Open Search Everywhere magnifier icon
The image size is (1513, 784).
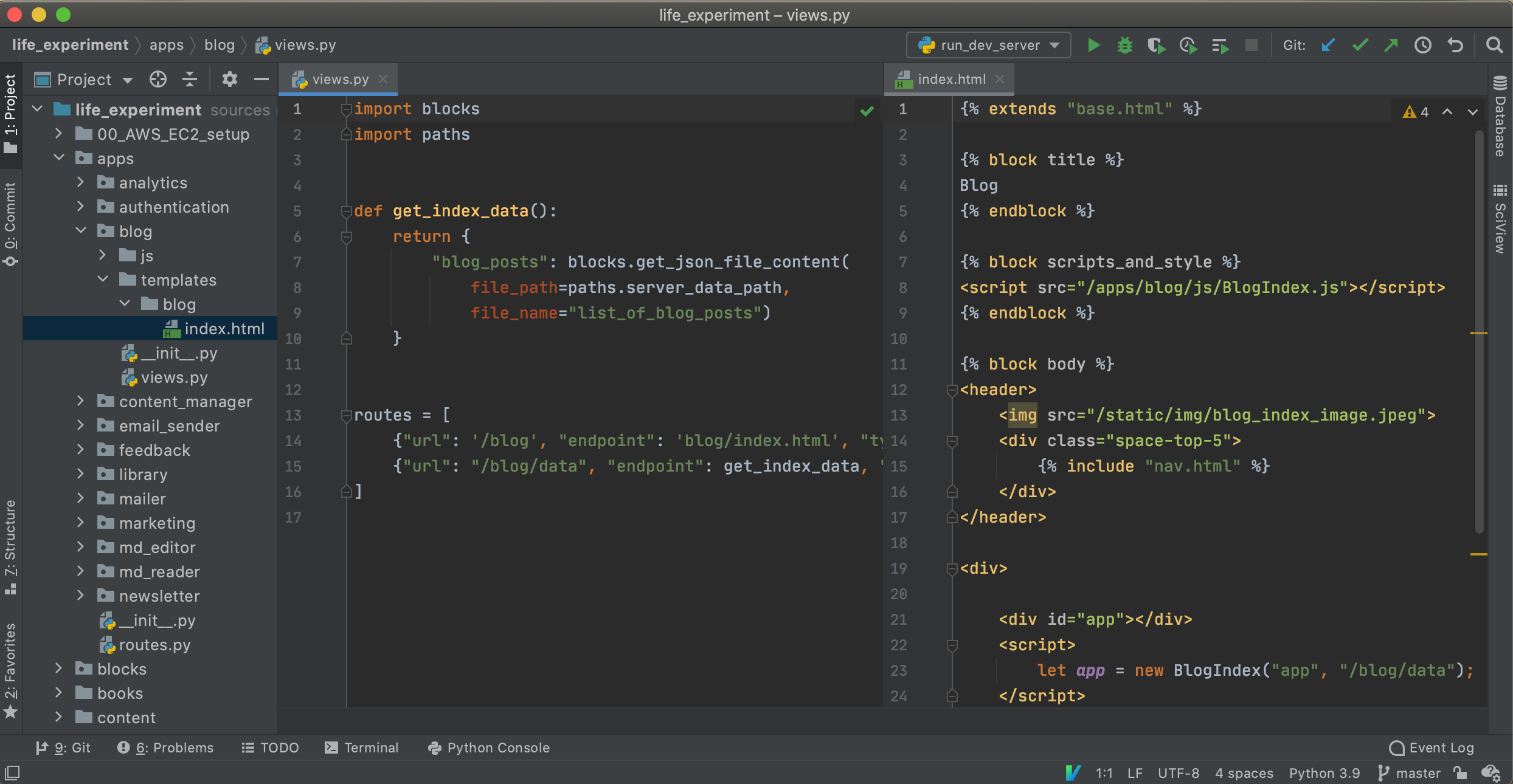point(1494,46)
